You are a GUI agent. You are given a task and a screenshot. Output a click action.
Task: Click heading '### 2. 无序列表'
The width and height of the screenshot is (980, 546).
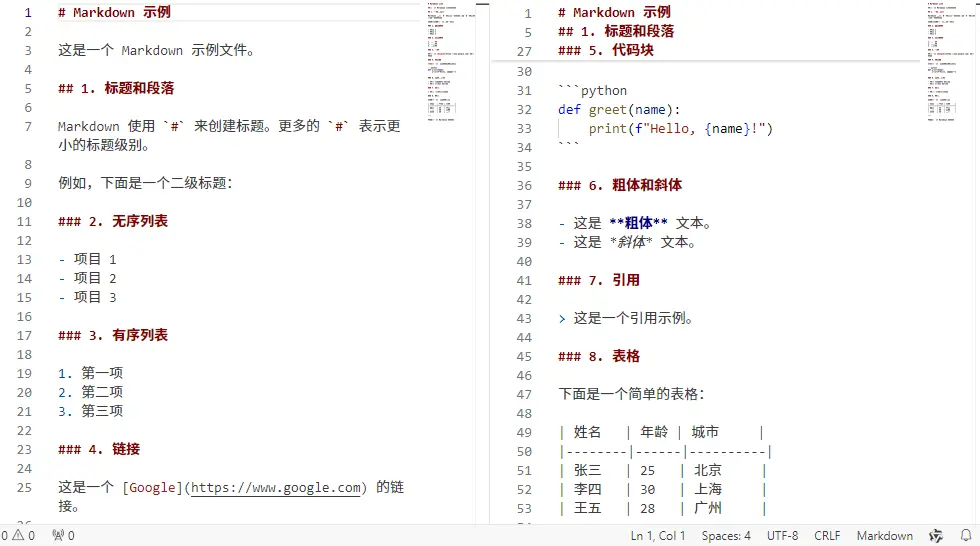click(x=112, y=222)
